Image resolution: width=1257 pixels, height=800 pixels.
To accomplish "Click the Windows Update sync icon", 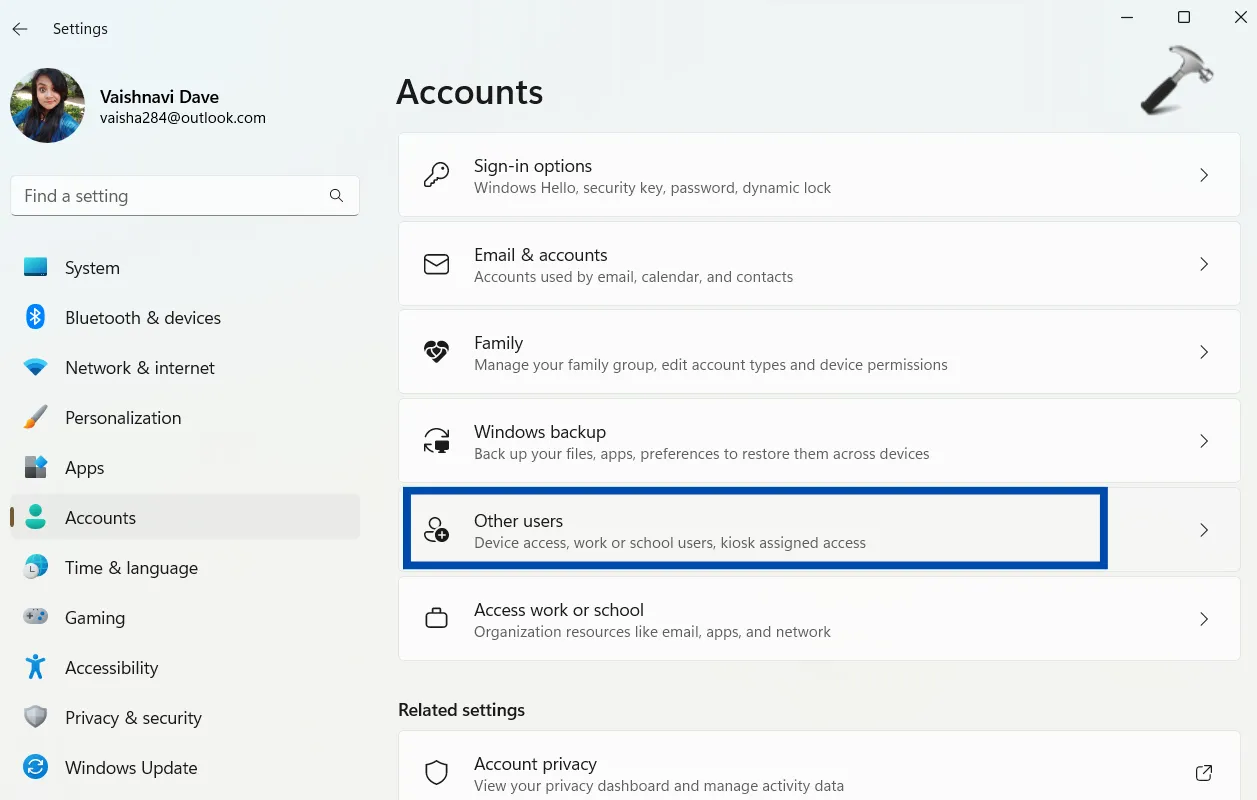I will point(36,767).
